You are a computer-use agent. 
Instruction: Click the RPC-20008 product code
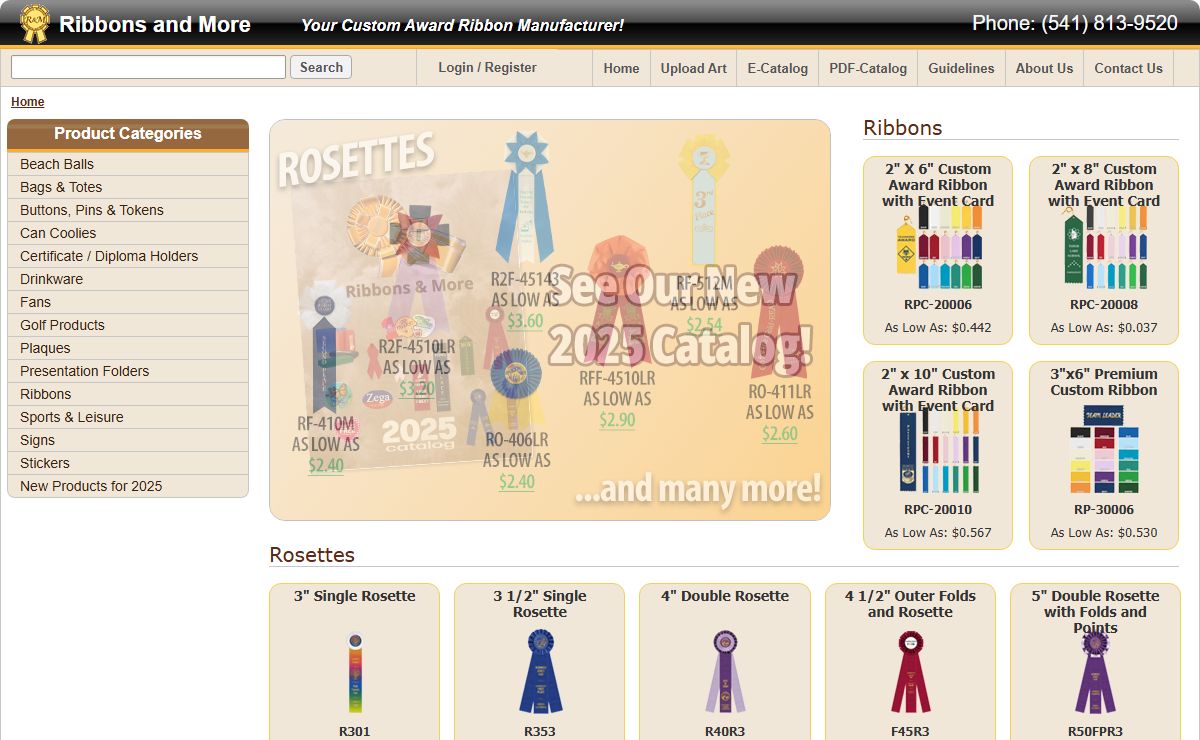pos(1104,305)
